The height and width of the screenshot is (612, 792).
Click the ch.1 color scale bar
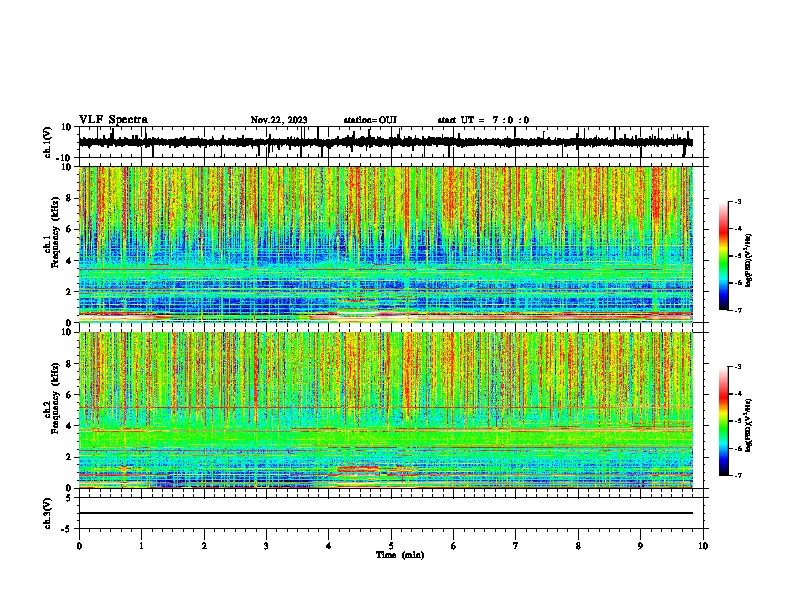coord(723,256)
